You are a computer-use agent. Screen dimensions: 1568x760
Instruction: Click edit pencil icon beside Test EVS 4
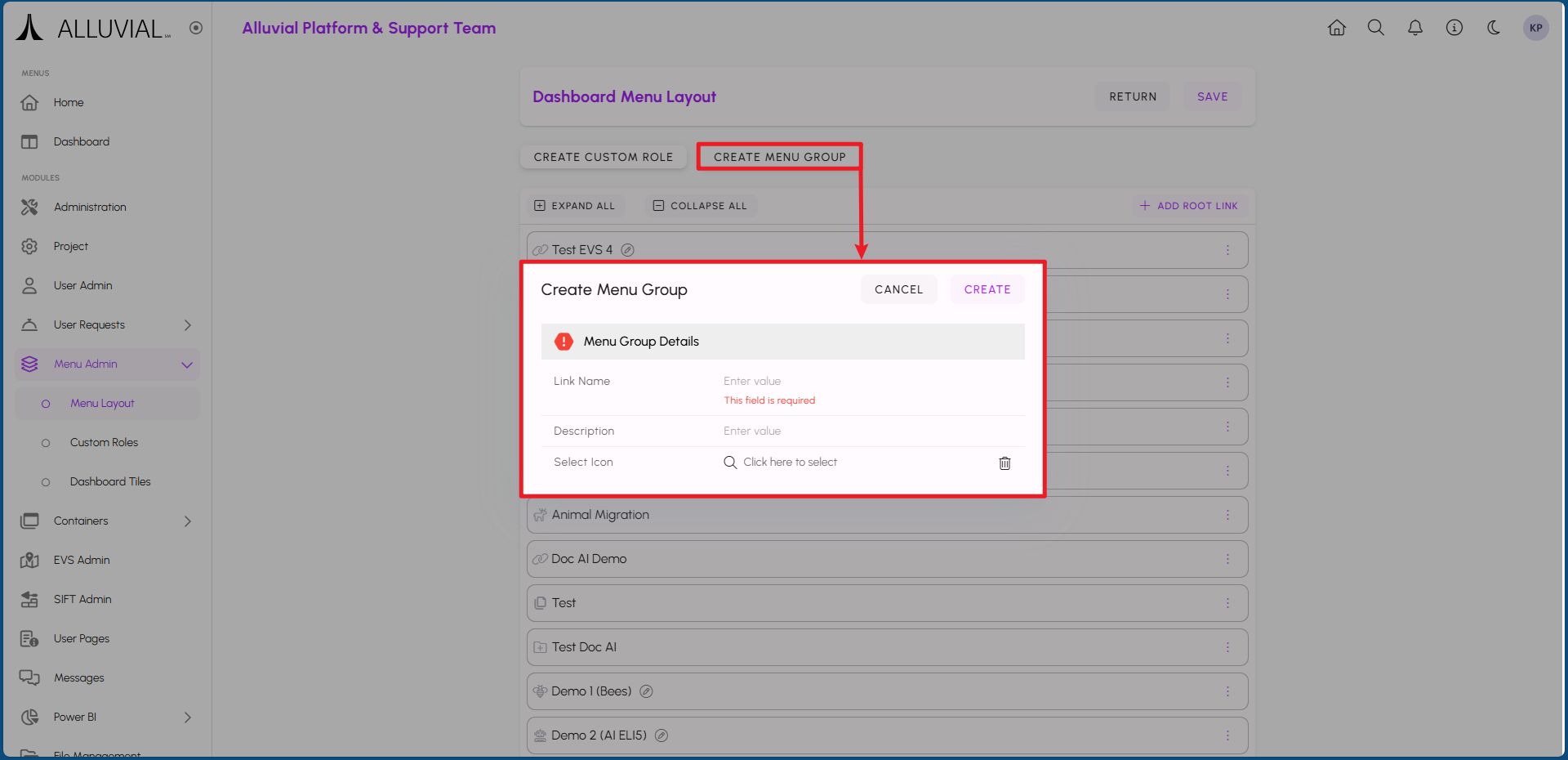coord(627,250)
